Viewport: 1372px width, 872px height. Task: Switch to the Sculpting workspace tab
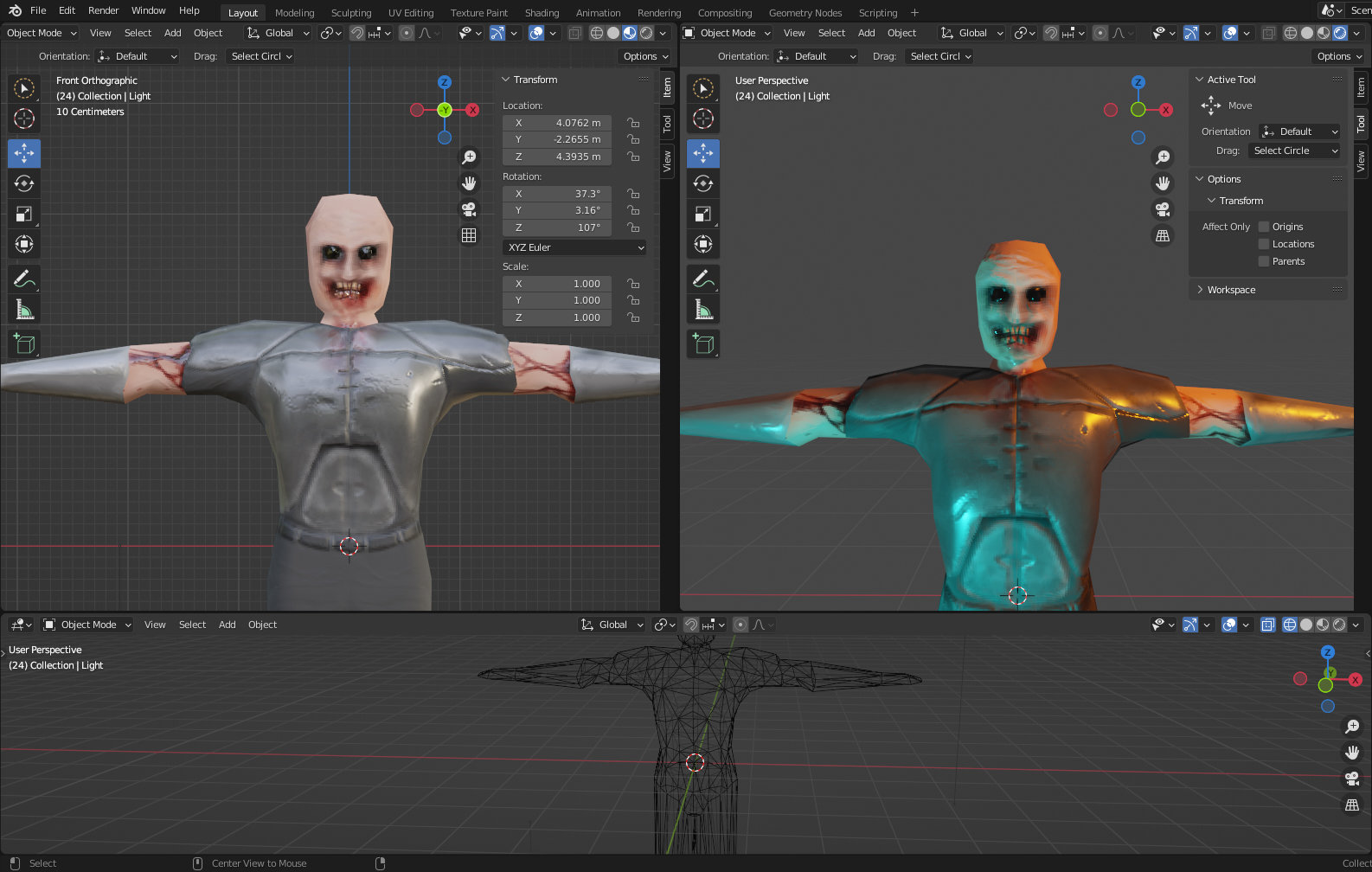(x=351, y=13)
